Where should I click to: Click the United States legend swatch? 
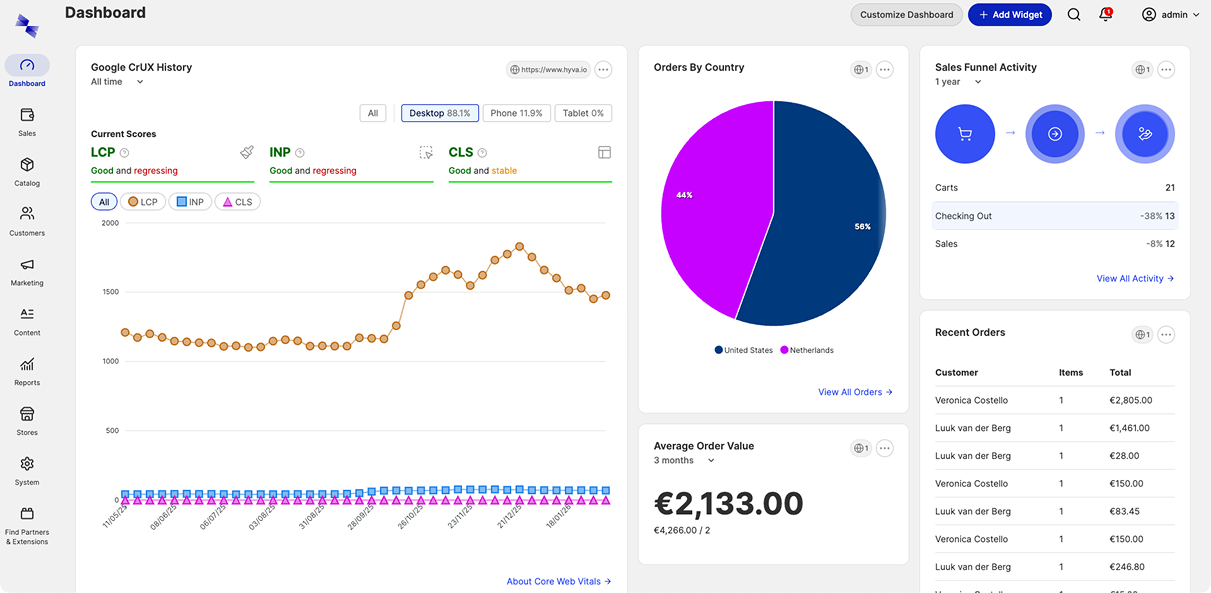(719, 350)
